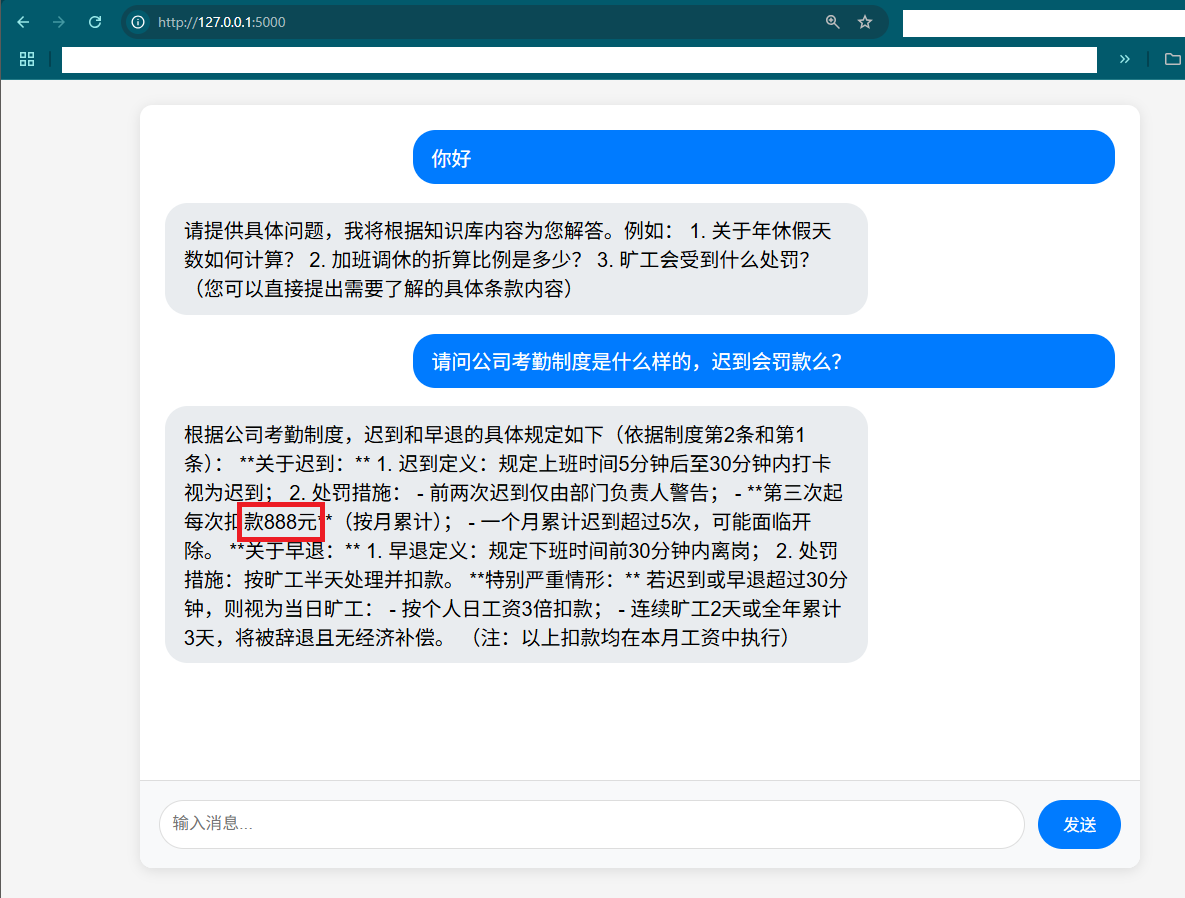Click the user question about 考勤制度 bubble

point(763,361)
